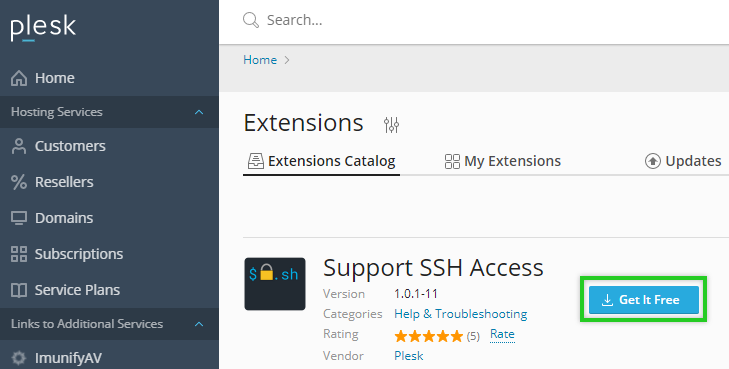The height and width of the screenshot is (369, 729).
Task: Collapse Links to Additional Services section
Action: [x=199, y=324]
